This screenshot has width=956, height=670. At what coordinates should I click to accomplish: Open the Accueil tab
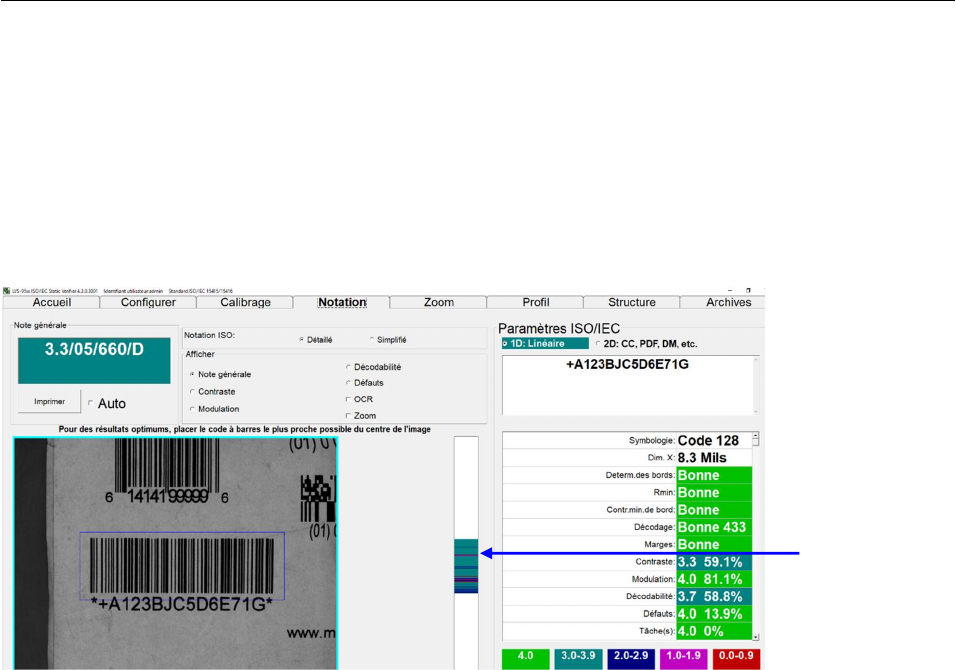(52, 302)
